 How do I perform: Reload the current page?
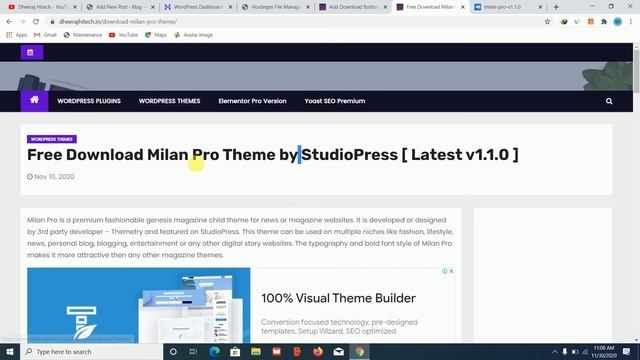[x=36, y=22]
